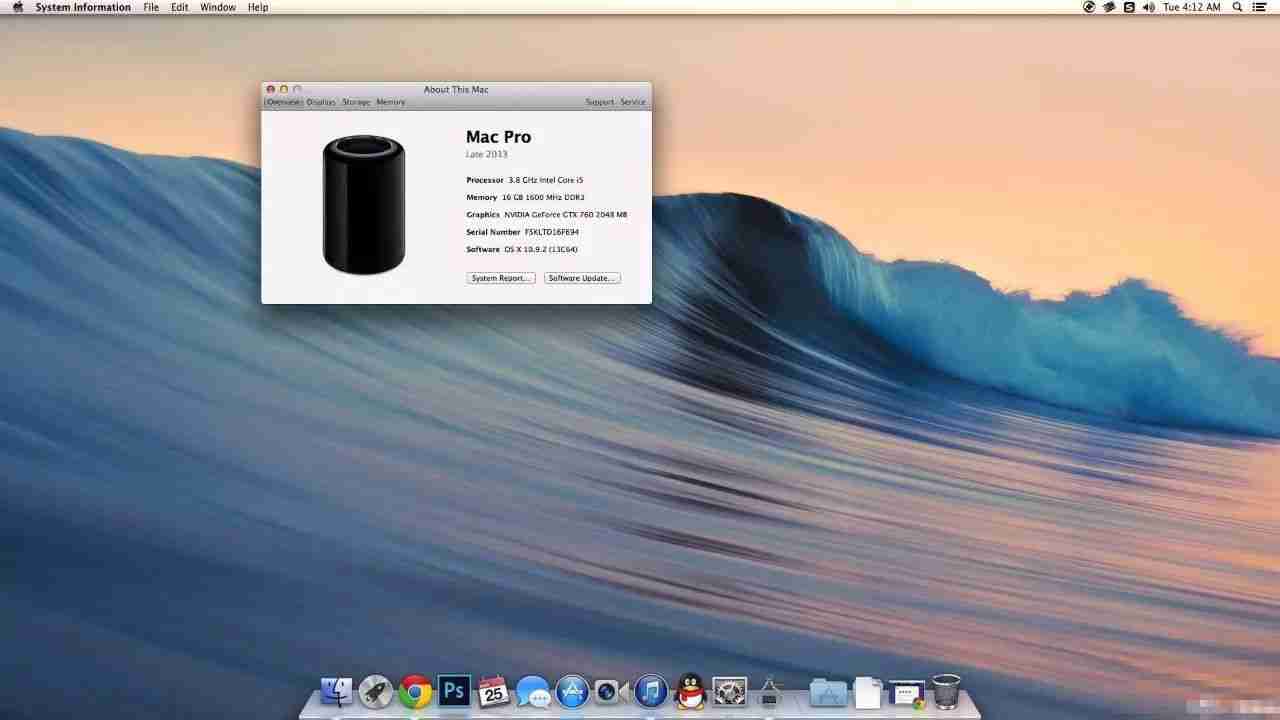
Task: Open the Trash in dock
Action: point(946,691)
